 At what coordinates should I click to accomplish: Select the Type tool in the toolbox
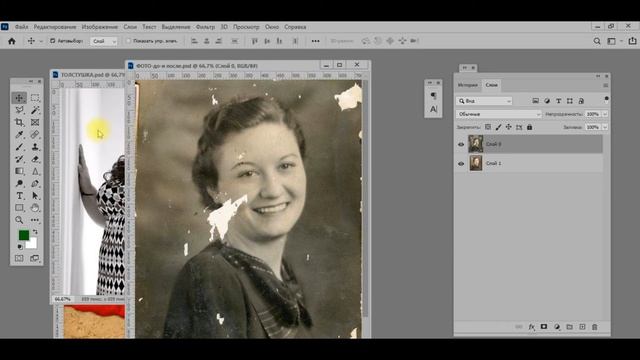coord(19,196)
